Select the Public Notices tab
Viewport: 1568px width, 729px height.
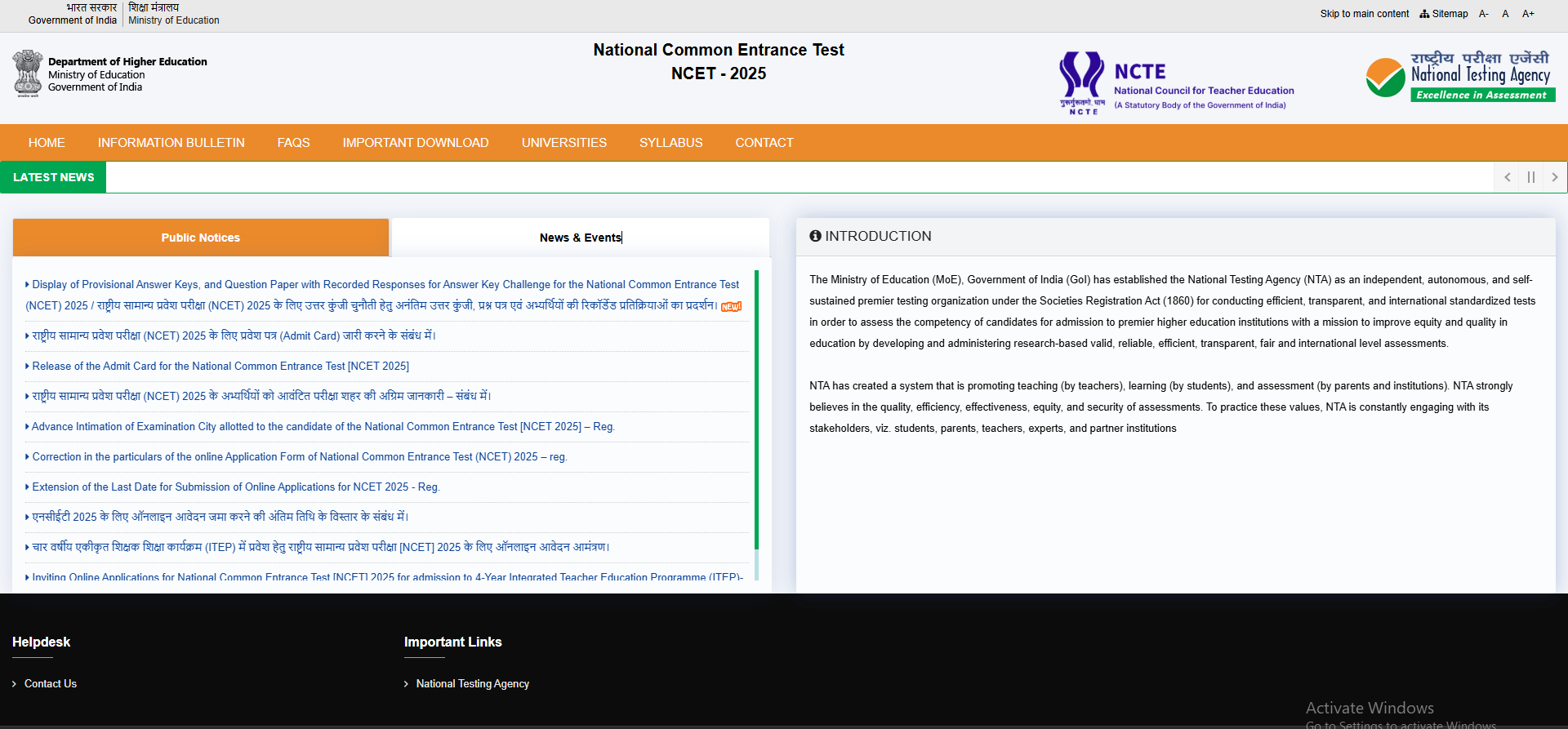[x=200, y=238]
